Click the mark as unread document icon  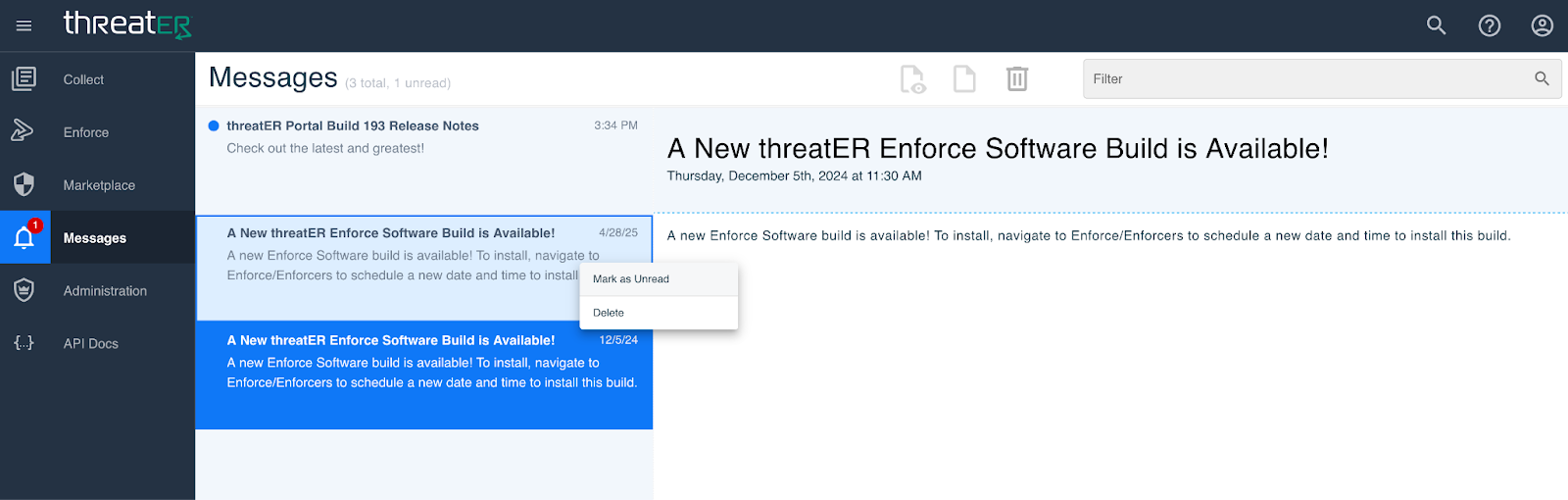pyautogui.click(x=964, y=78)
